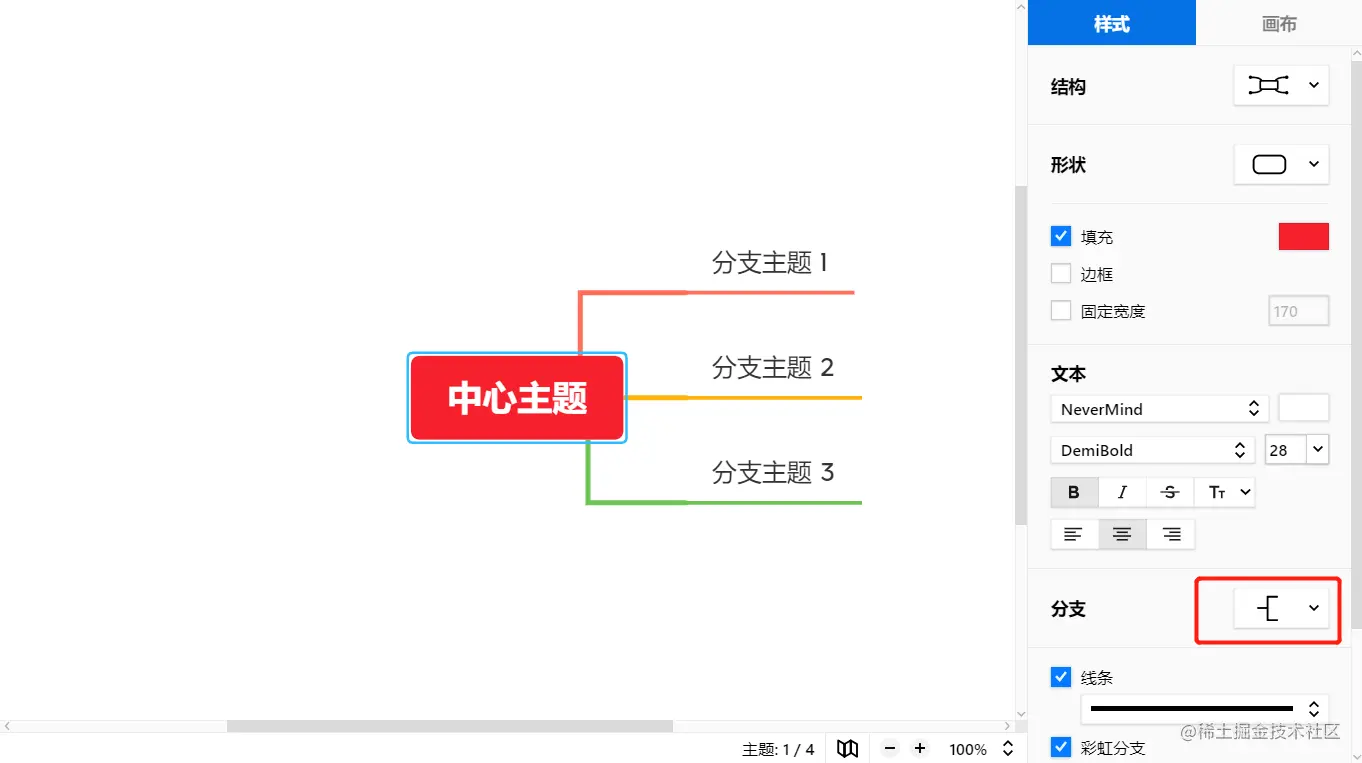This screenshot has width=1362, height=763.
Task: Open the NeverMind font family dropdown
Action: (1159, 409)
